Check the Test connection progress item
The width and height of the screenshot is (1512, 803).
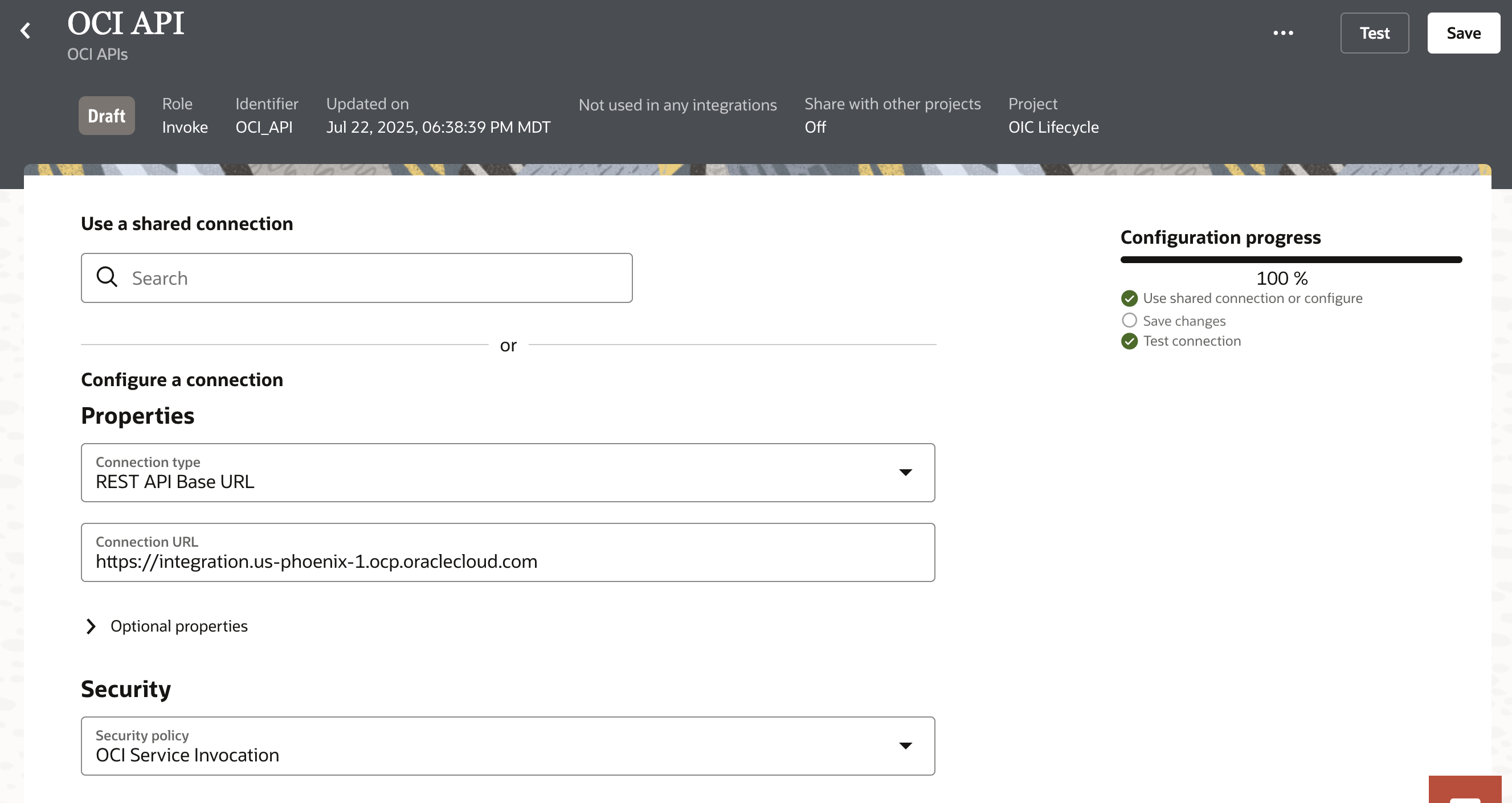tap(1192, 341)
